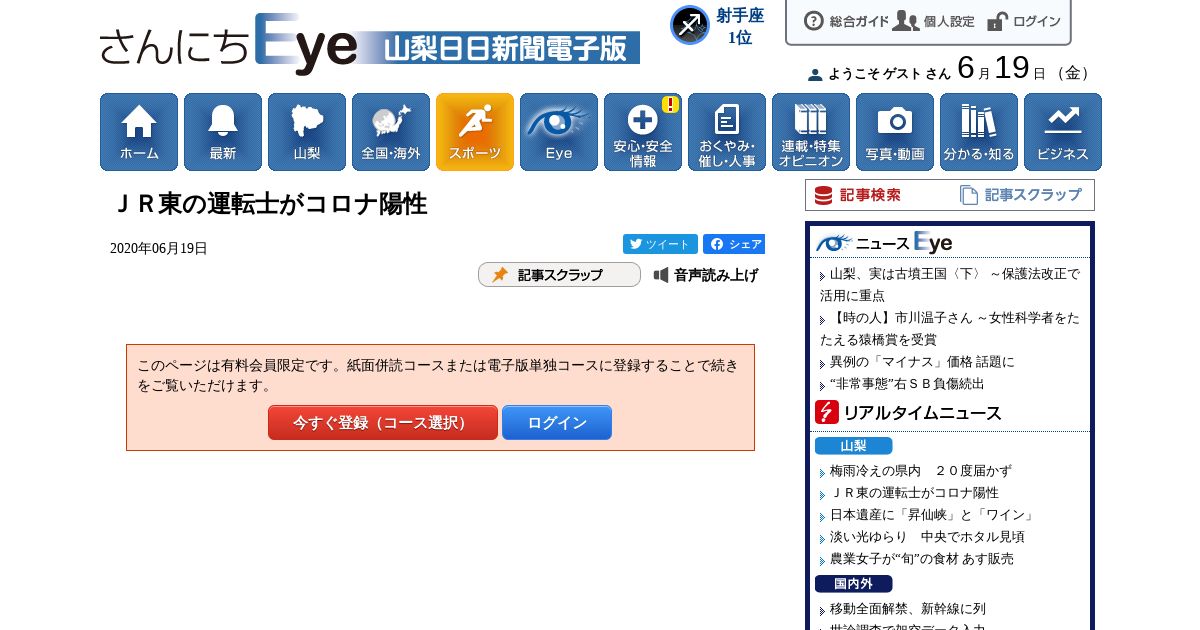Click the ニュースEye section heading
1200x630 pixels.
(884, 243)
